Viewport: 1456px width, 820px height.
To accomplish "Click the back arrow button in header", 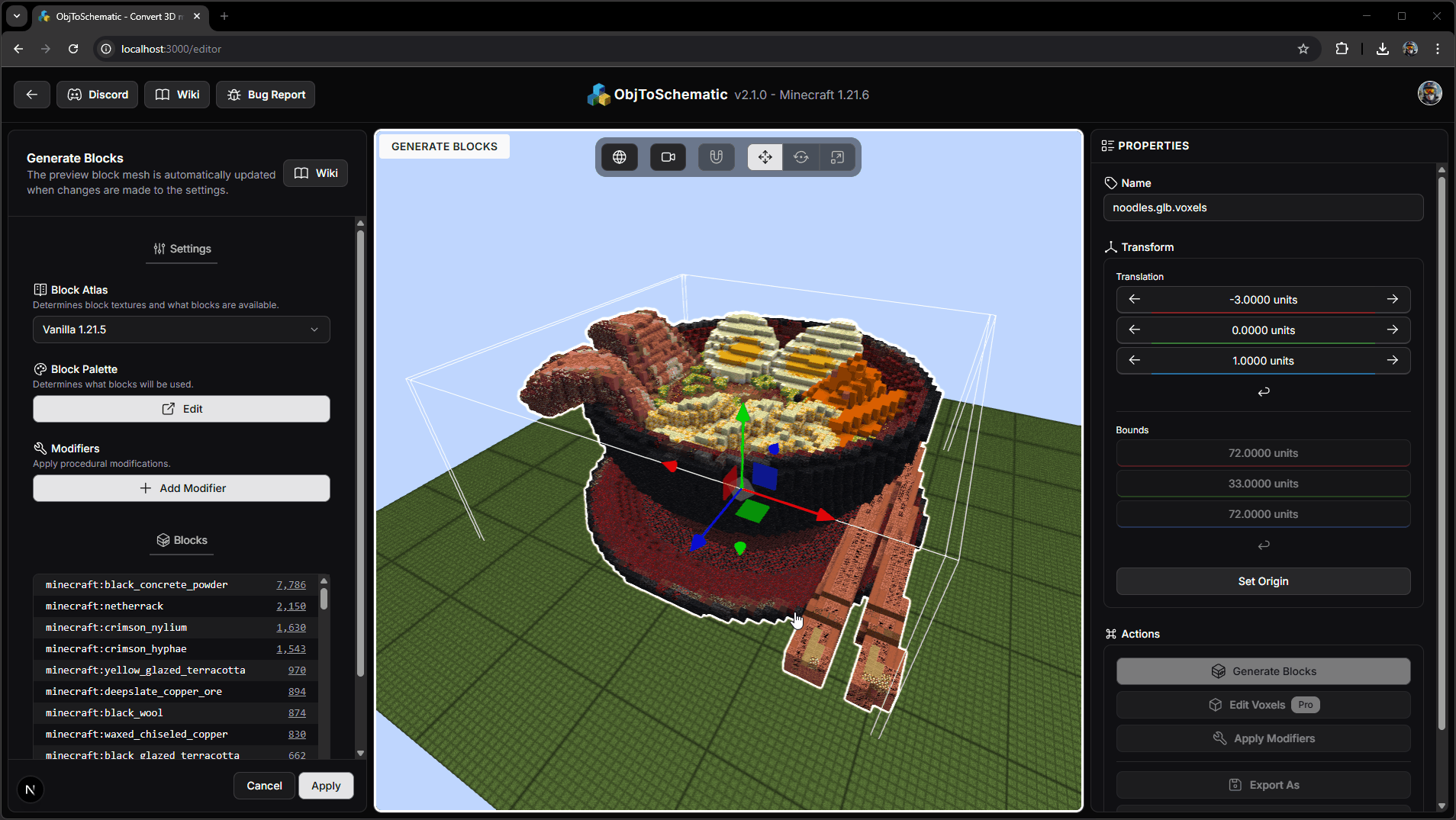I will click(x=32, y=95).
